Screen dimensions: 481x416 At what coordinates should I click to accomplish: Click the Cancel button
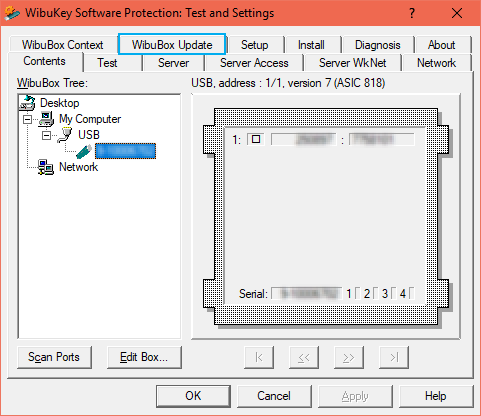point(274,396)
